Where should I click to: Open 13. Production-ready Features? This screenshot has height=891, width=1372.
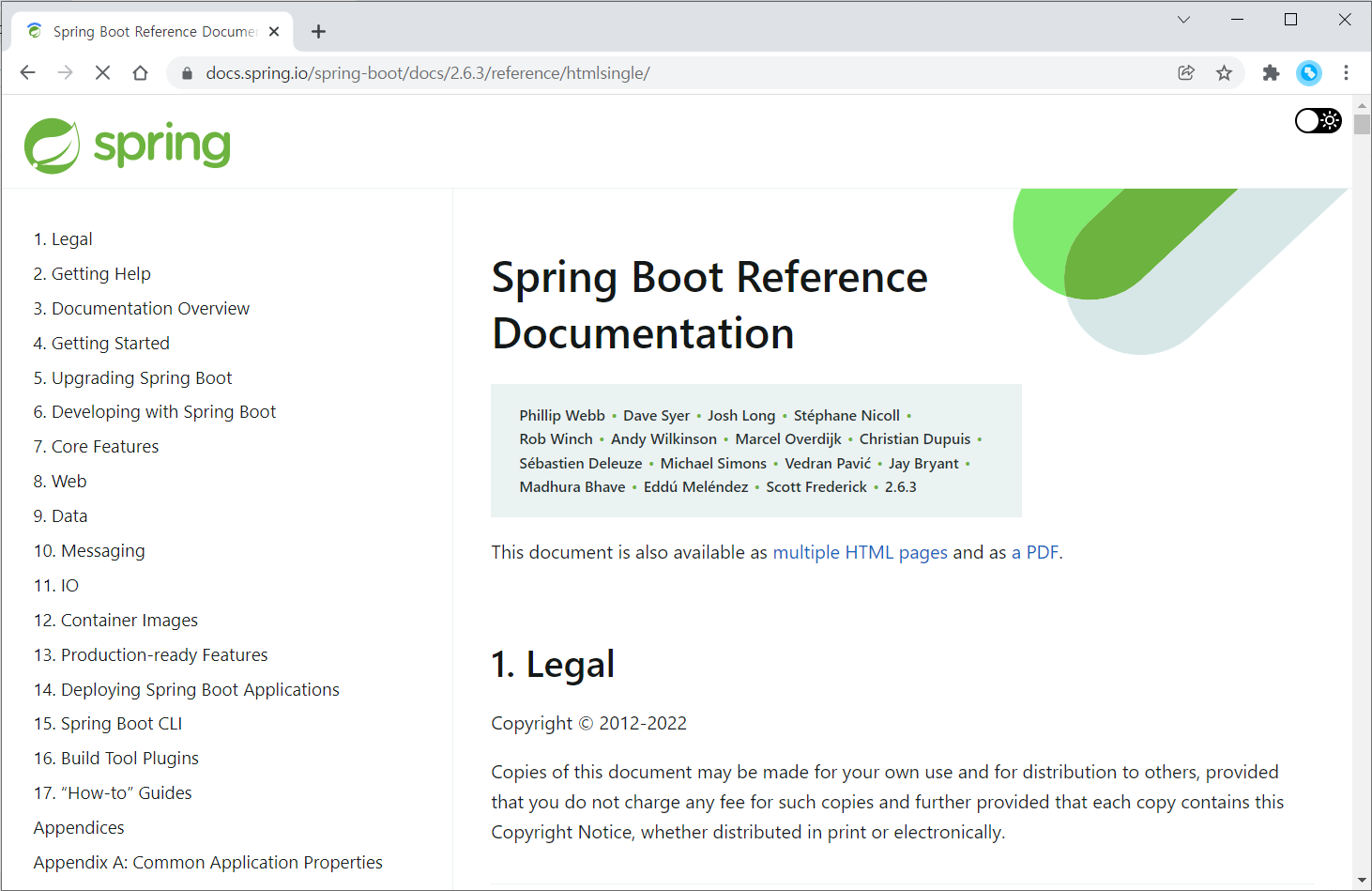click(x=151, y=655)
